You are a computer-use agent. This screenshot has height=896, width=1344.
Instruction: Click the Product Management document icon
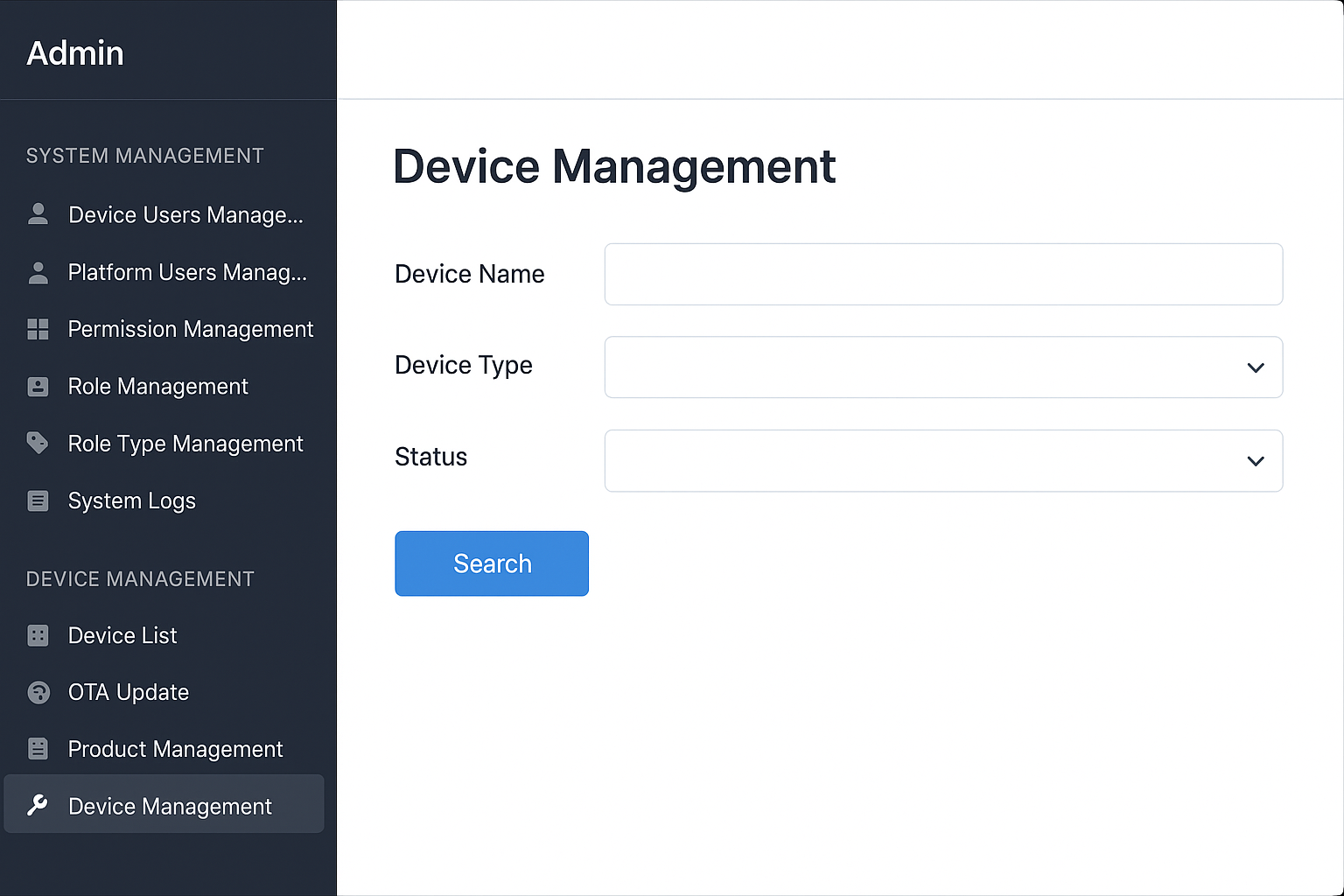[38, 749]
